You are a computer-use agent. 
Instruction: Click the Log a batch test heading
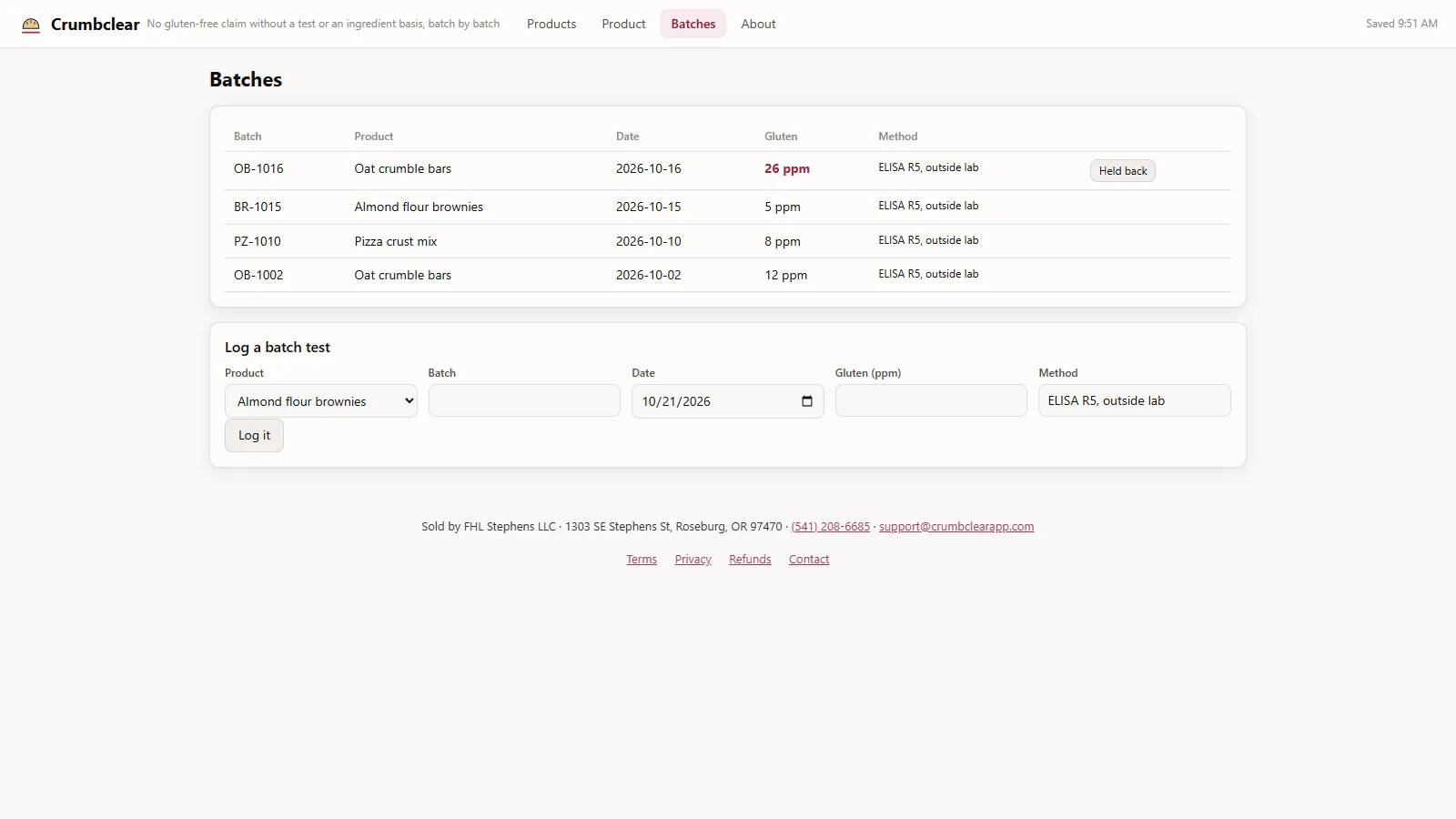pyautogui.click(x=278, y=348)
